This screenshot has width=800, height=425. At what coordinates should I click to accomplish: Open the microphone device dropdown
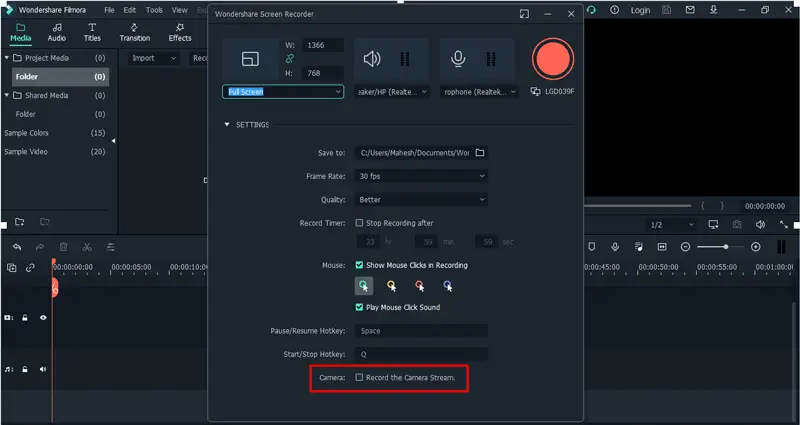pos(479,92)
